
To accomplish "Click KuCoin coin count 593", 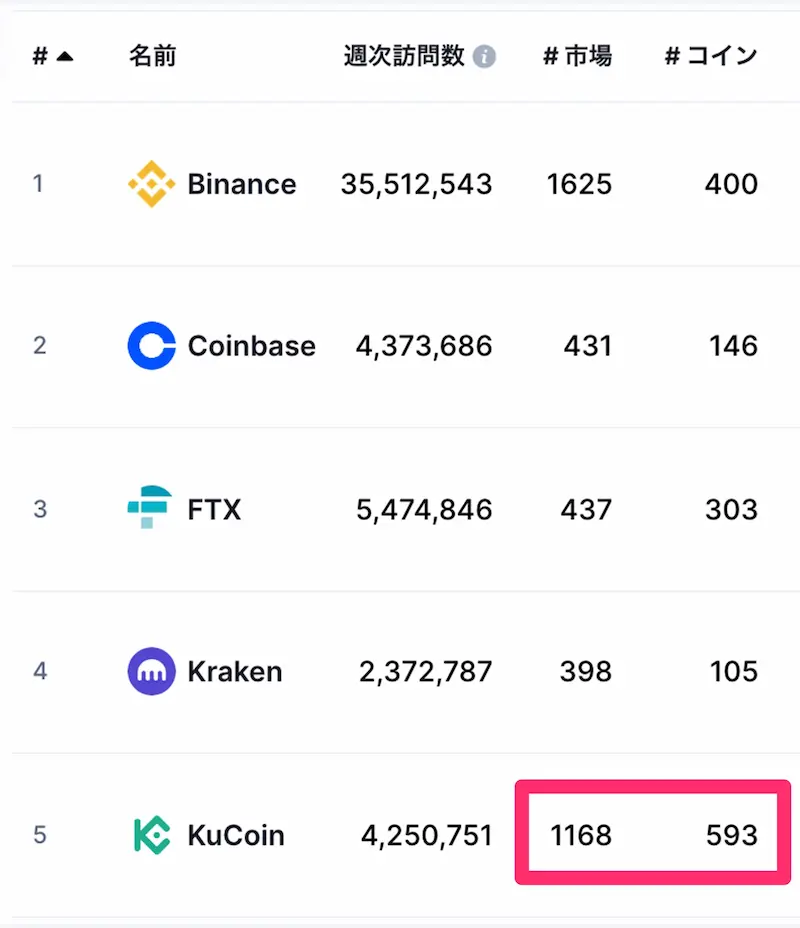I will click(731, 835).
